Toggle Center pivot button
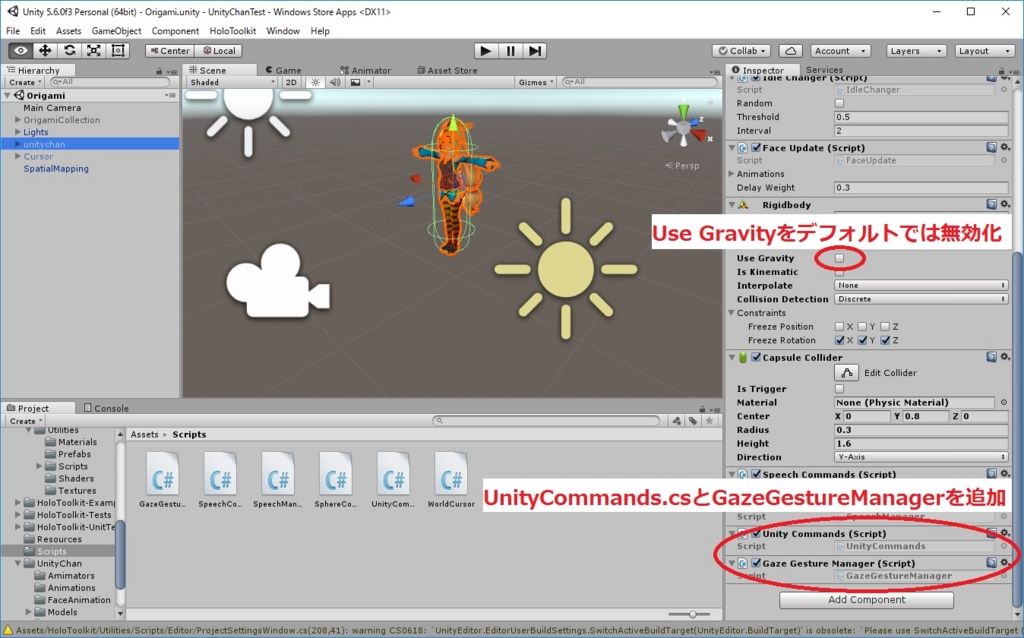This screenshot has width=1024, height=638. pos(169,51)
